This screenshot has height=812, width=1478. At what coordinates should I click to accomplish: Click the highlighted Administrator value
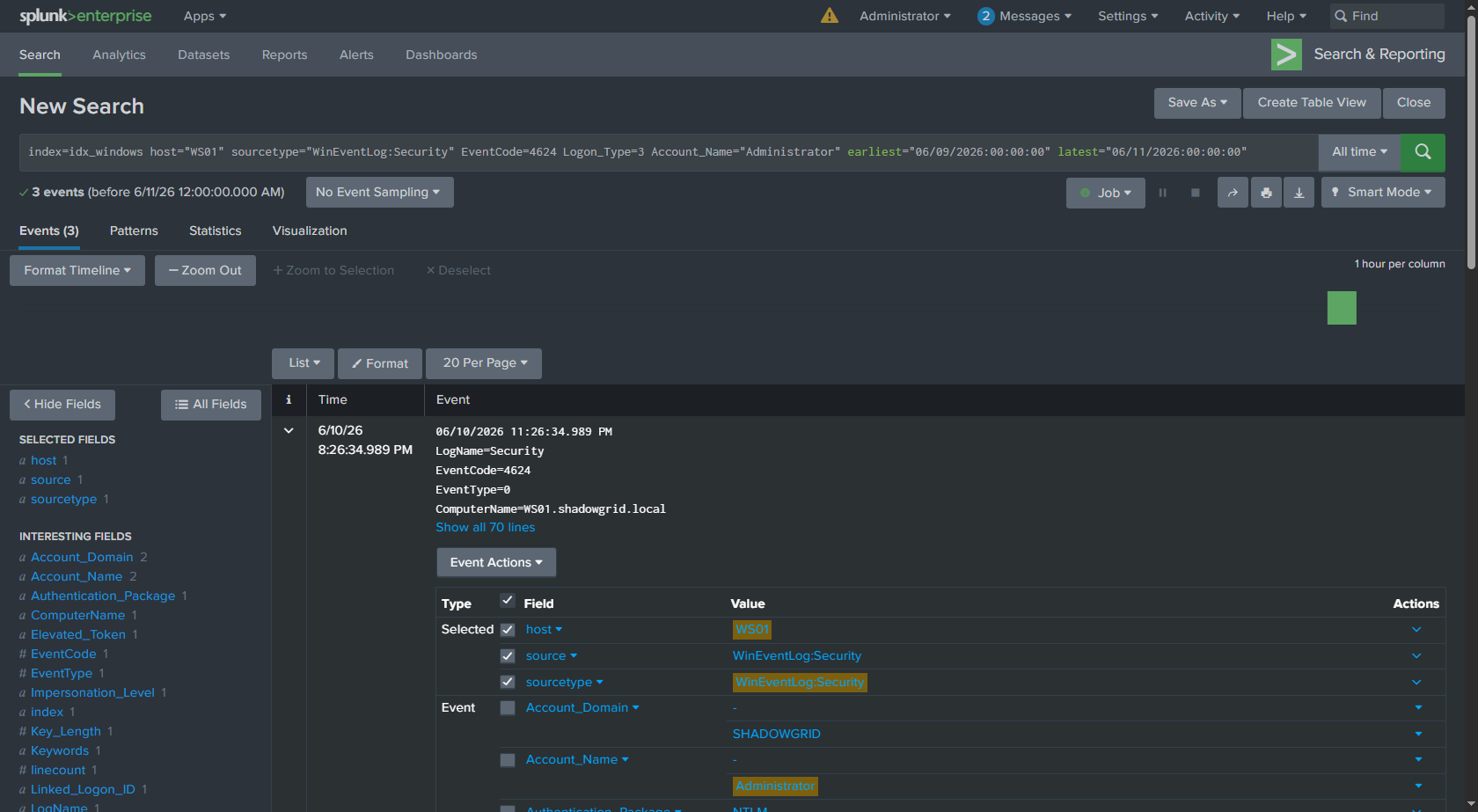coord(775,786)
